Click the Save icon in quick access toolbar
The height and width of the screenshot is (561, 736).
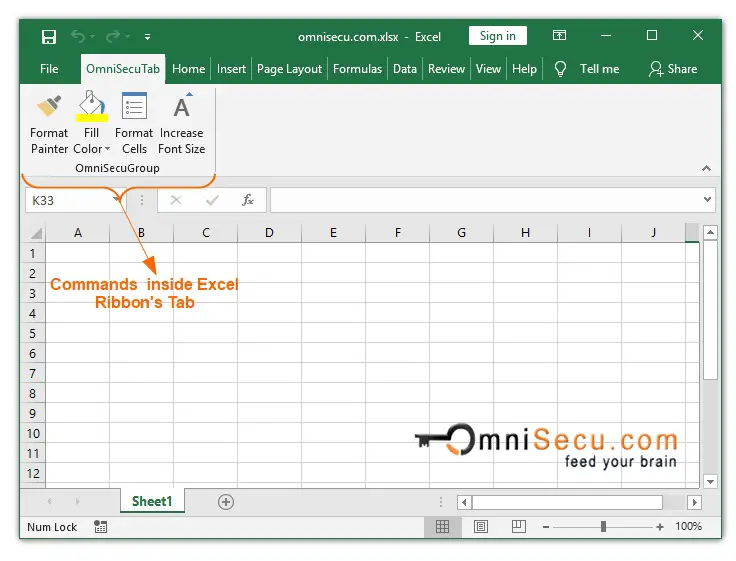[49, 37]
